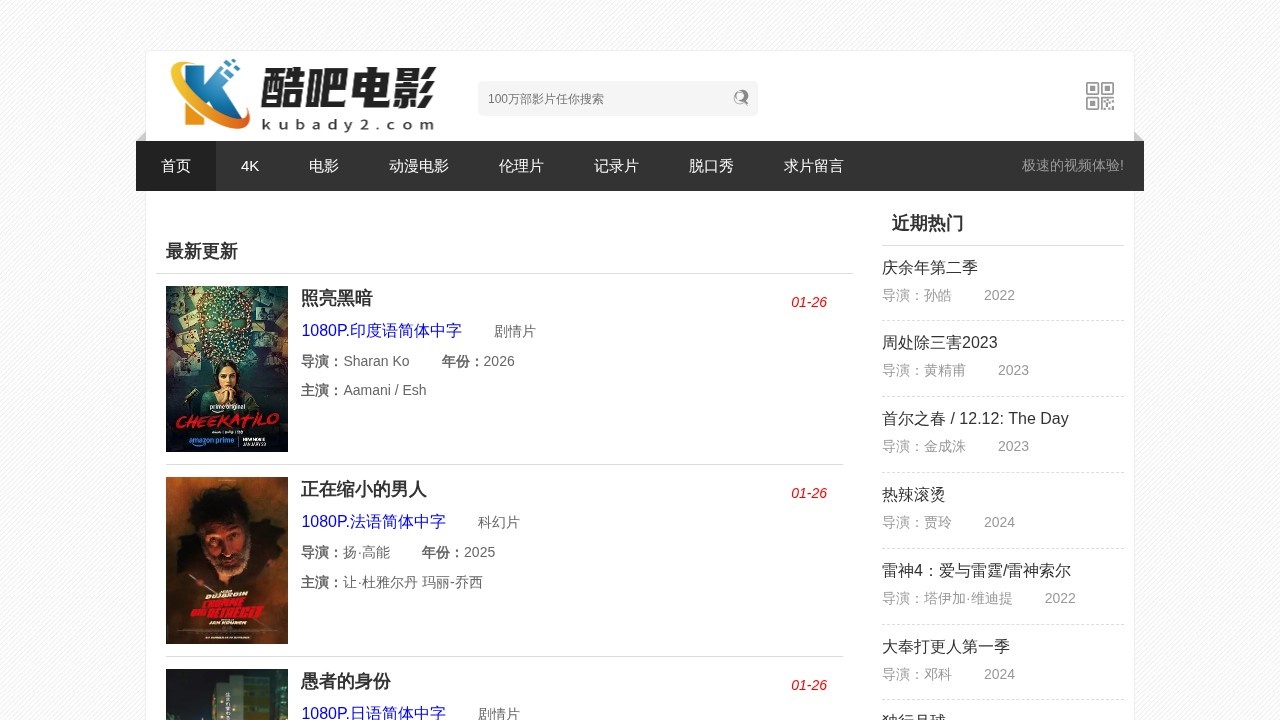1280x720 pixels.
Task: Open the 首页 menu item
Action: click(x=175, y=166)
